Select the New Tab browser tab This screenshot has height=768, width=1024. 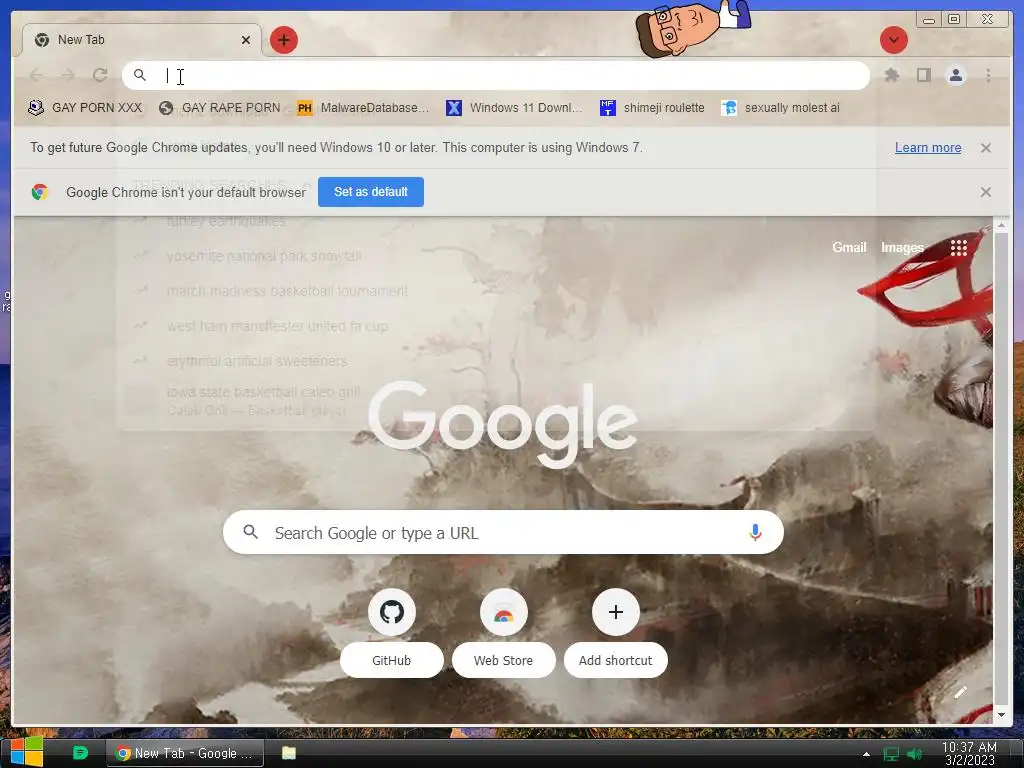[142, 40]
